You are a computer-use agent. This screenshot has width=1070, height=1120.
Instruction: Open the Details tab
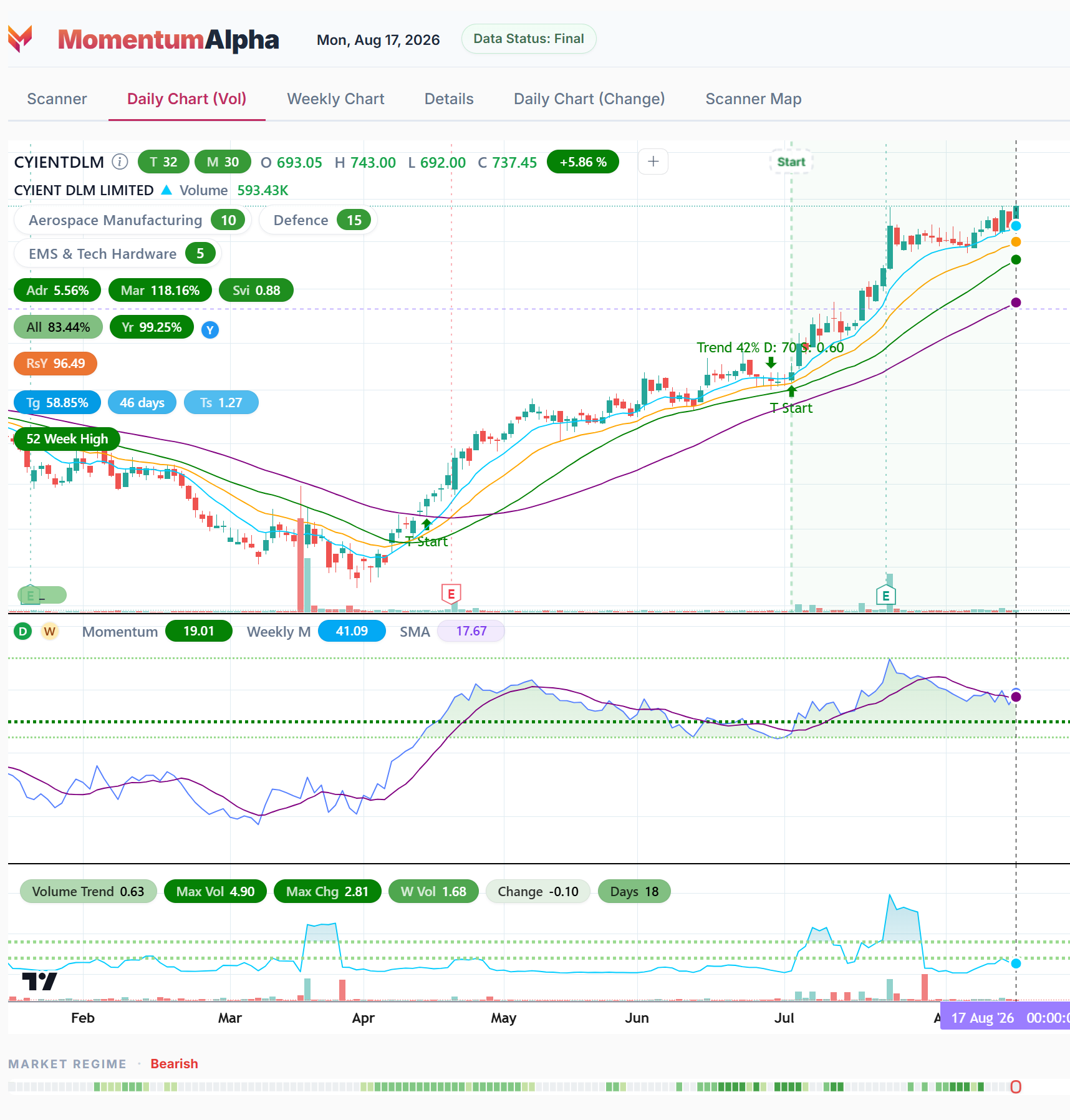[449, 99]
